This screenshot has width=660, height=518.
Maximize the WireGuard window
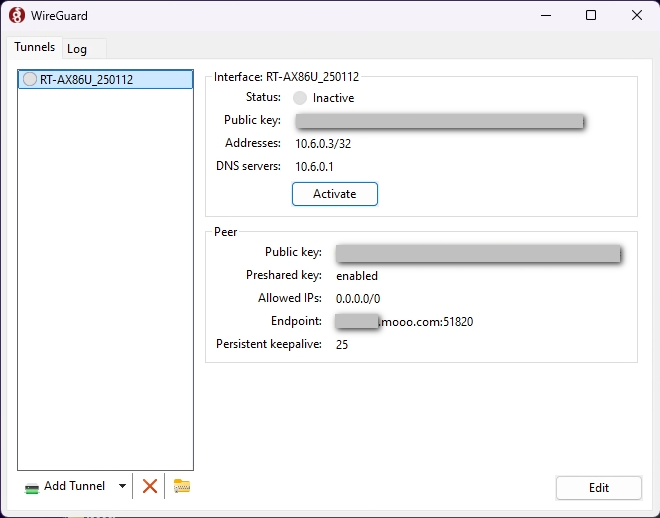point(591,15)
